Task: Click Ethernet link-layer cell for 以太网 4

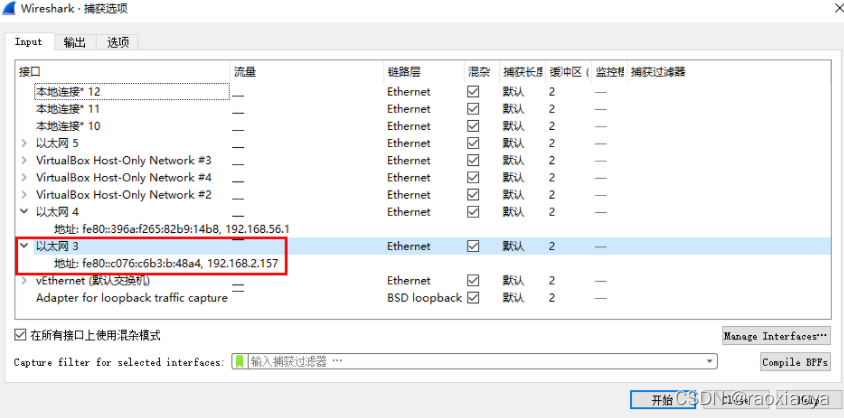Action: (409, 212)
